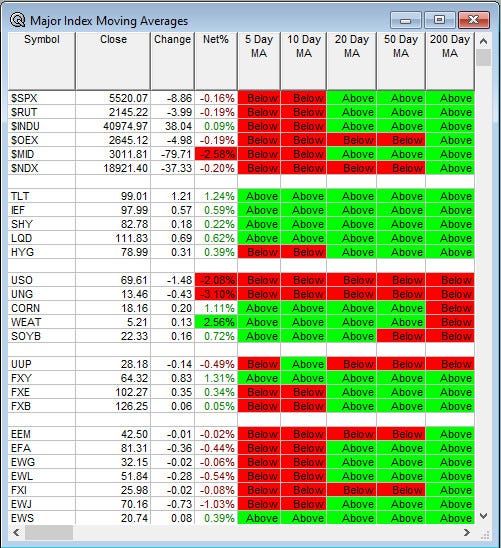This screenshot has height=548, width=501.
Task: Click the application icon in the title bar
Action: pos(17,20)
